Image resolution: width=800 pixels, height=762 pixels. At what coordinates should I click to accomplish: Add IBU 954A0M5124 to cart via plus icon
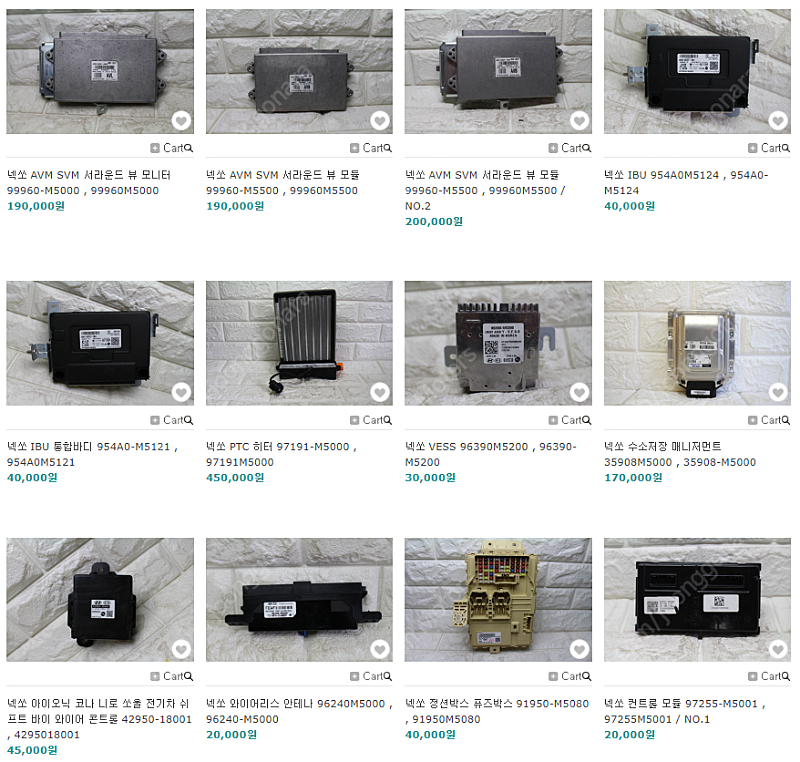tap(753, 148)
